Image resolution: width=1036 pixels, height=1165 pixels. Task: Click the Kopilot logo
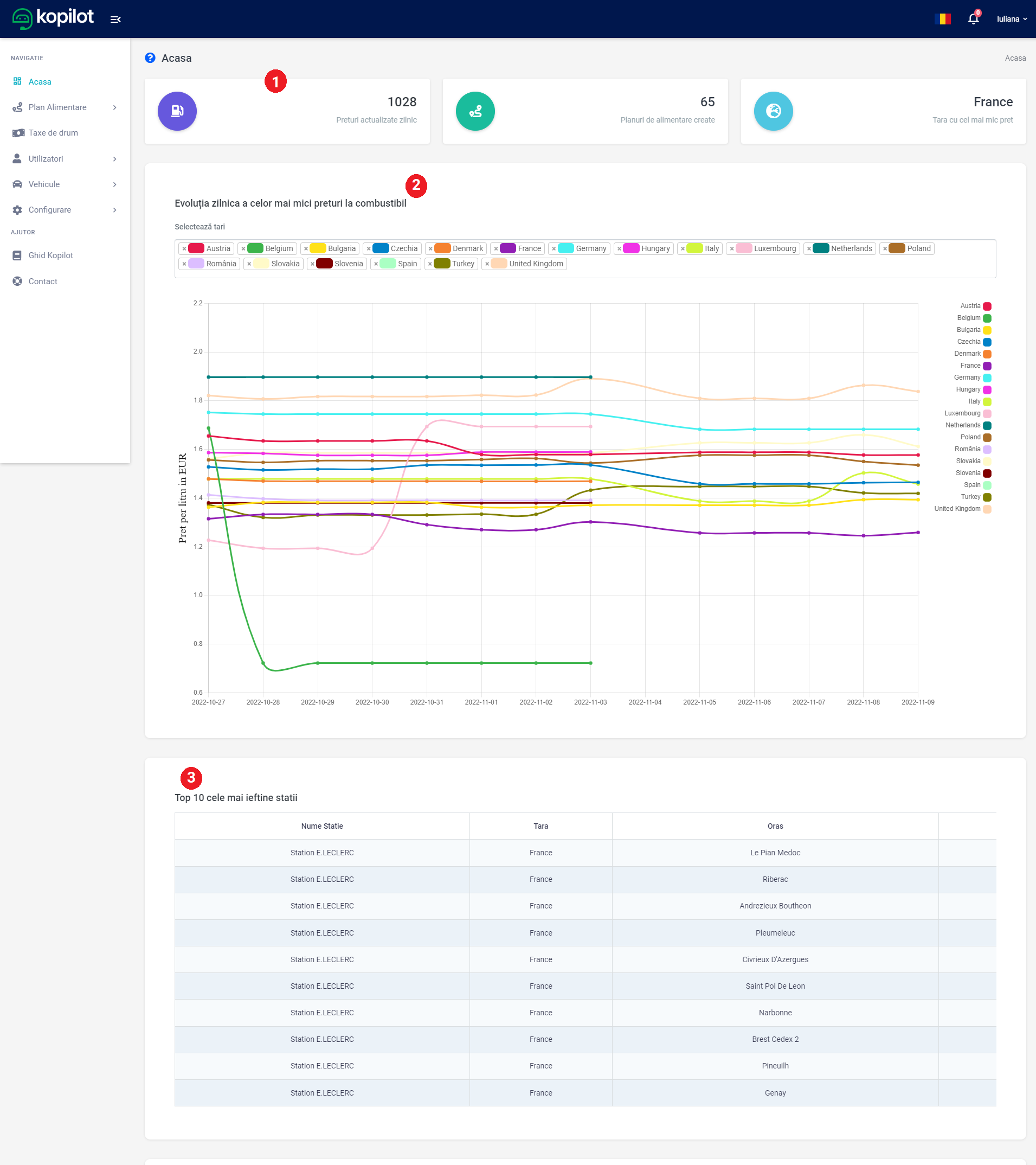pyautogui.click(x=53, y=18)
